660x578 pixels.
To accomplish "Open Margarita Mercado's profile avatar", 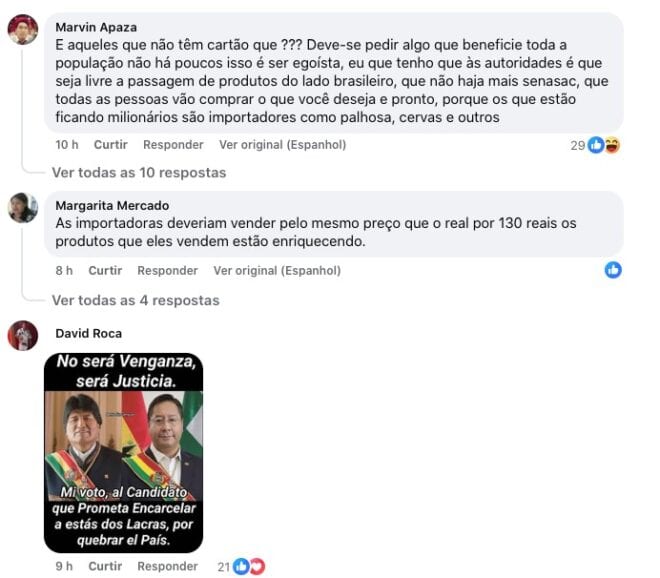I will coord(23,208).
